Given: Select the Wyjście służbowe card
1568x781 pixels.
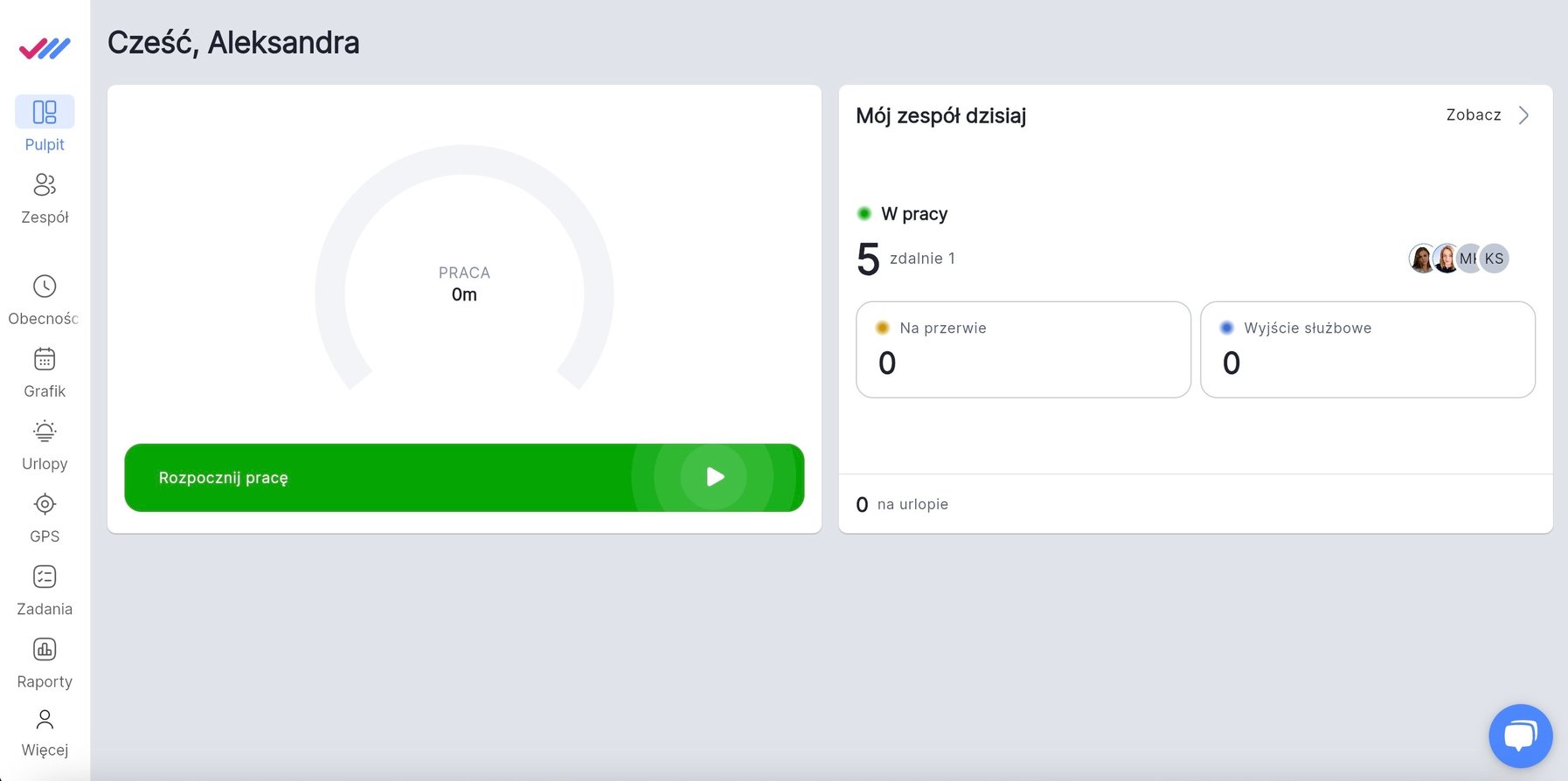Looking at the screenshot, I should 1367,349.
